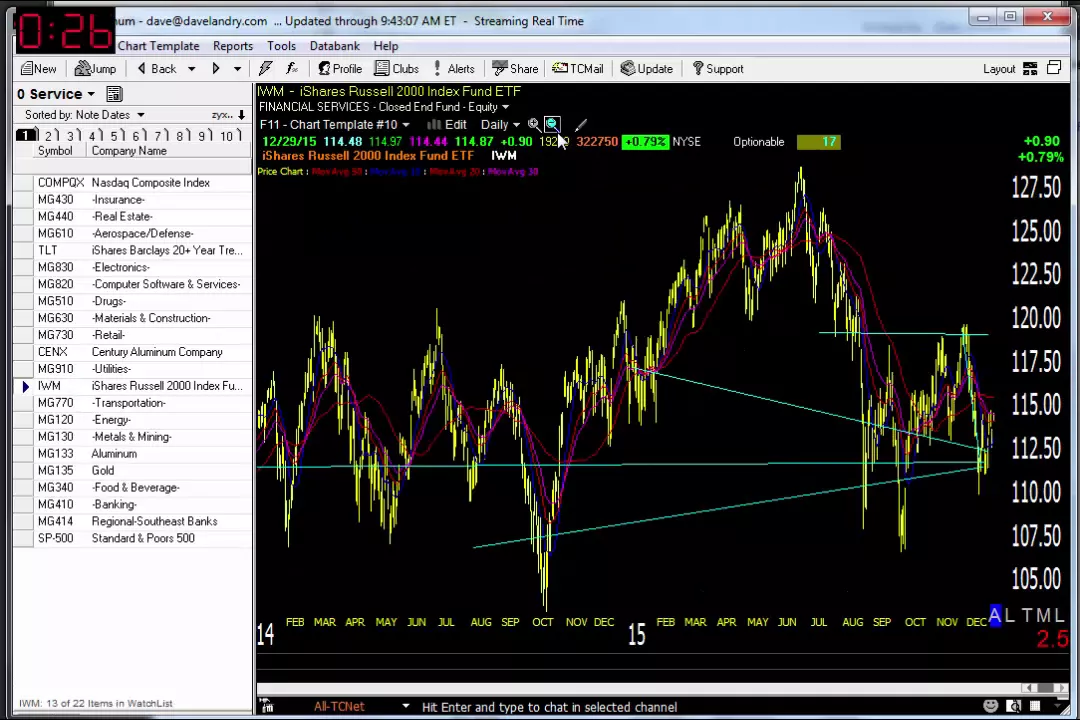Viewport: 1080px width, 720px height.
Task: Select SP-500 Standard & Poors 500 row
Action: (132, 538)
